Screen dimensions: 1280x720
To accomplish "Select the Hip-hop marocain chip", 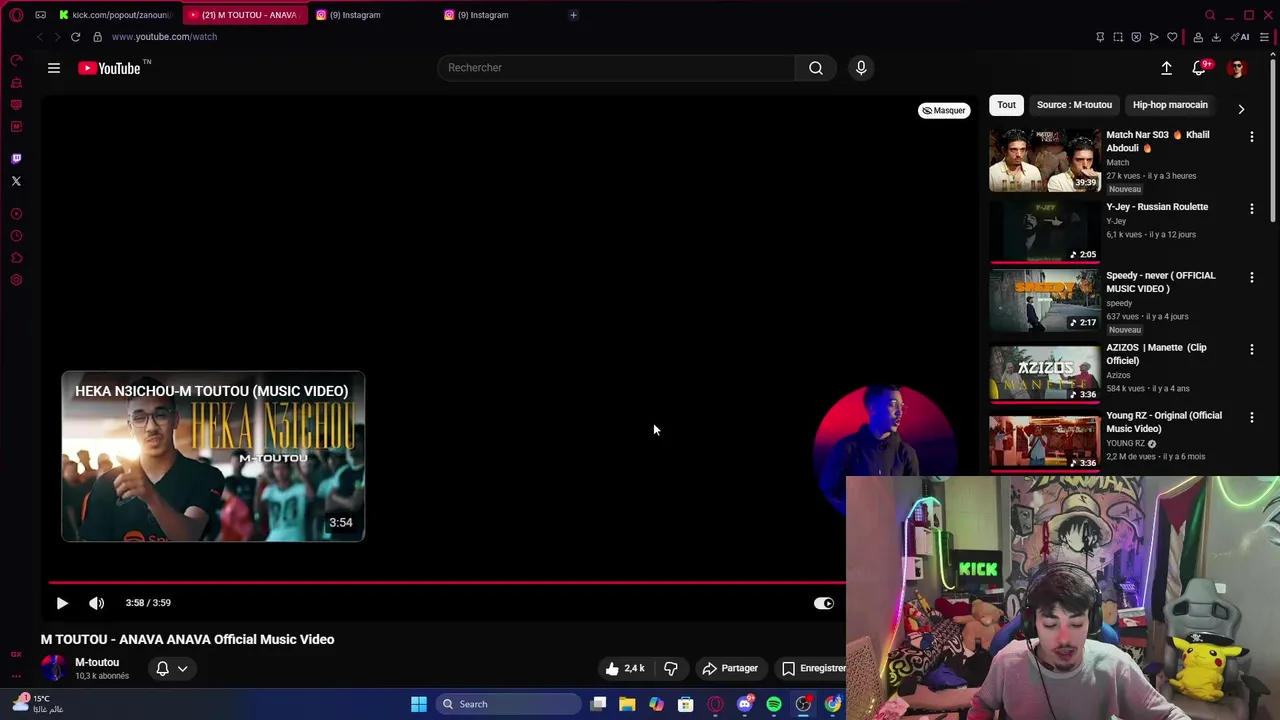I will (1170, 105).
